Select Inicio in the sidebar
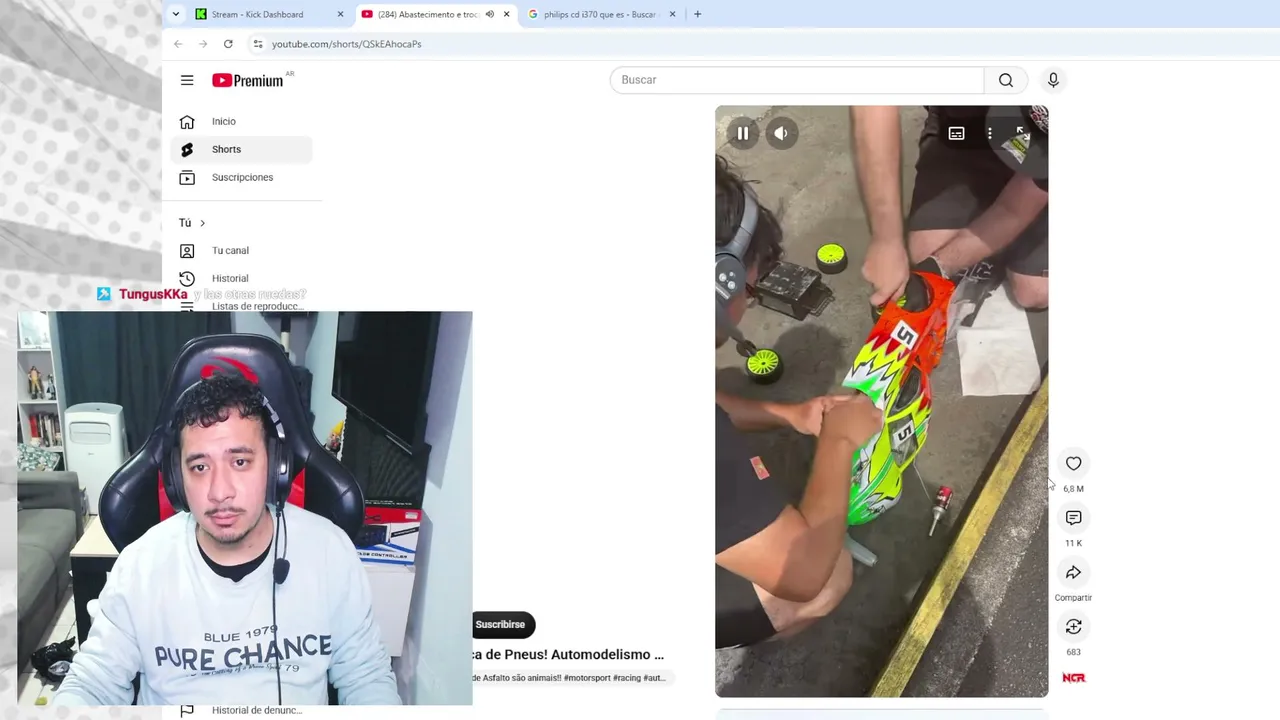The image size is (1280, 720). coord(242,121)
